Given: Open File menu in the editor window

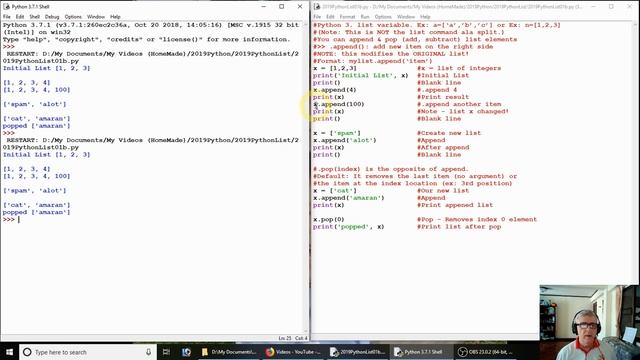Looking at the screenshot, I should coord(317,17).
